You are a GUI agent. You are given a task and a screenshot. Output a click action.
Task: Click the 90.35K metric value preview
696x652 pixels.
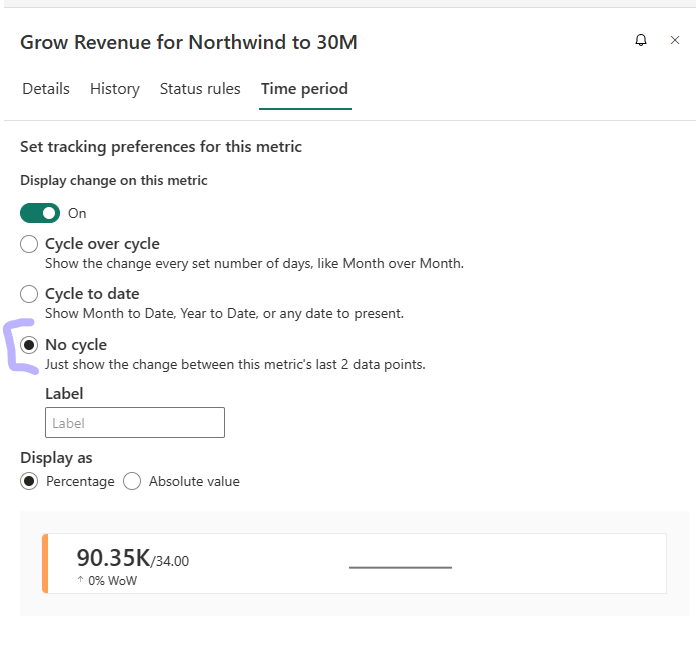pyautogui.click(x=114, y=558)
